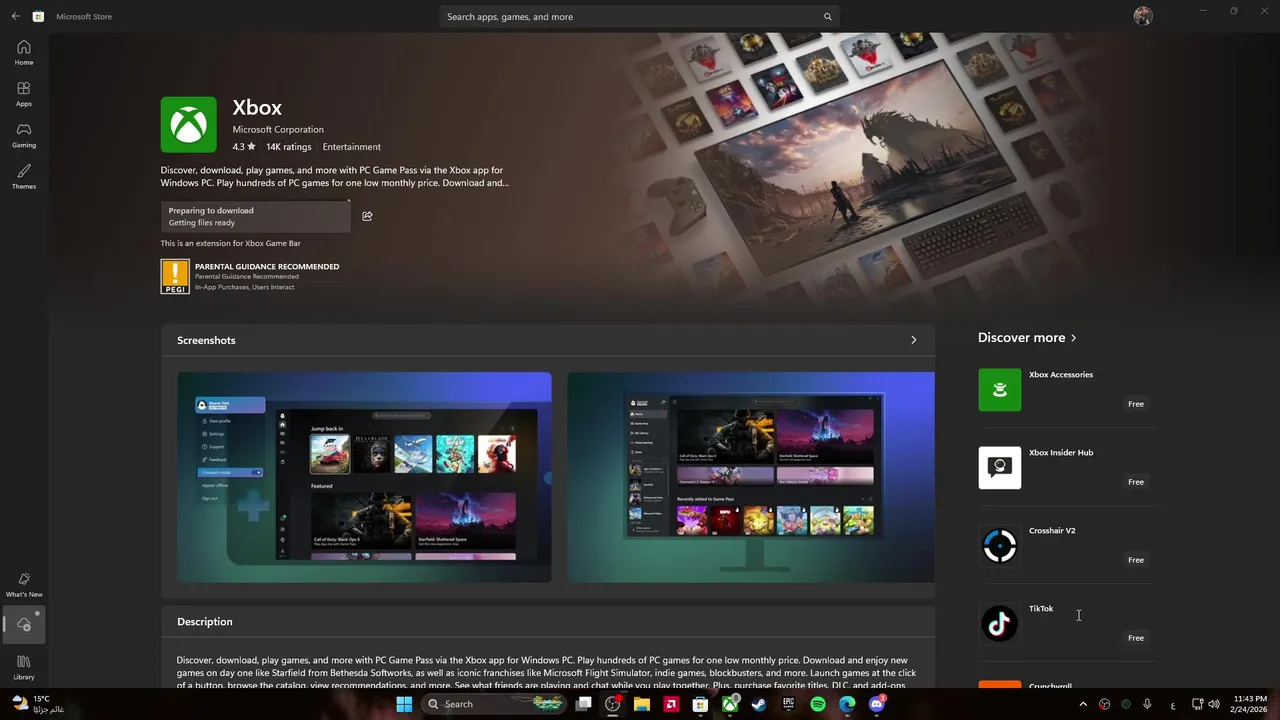
Task: Switch the input language indicator in tray
Action: [x=1173, y=704]
